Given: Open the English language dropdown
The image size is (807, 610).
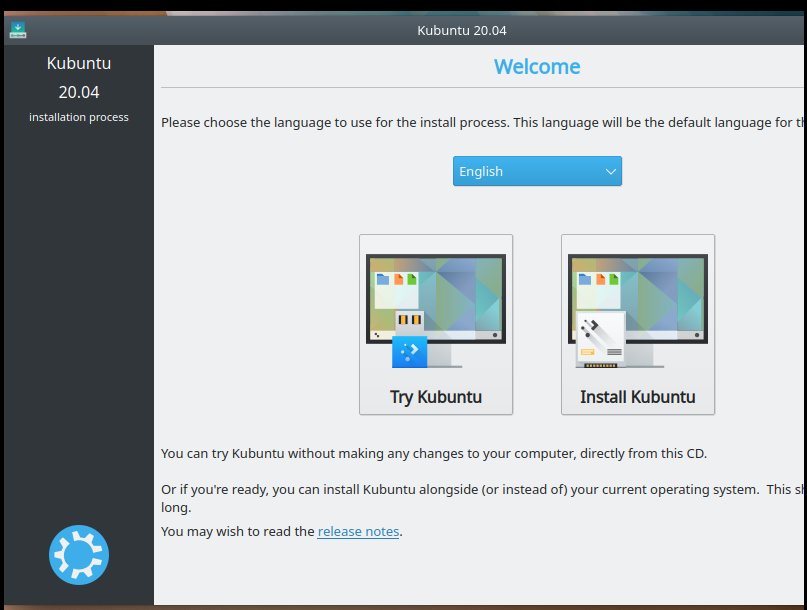Looking at the screenshot, I should (x=537, y=171).
